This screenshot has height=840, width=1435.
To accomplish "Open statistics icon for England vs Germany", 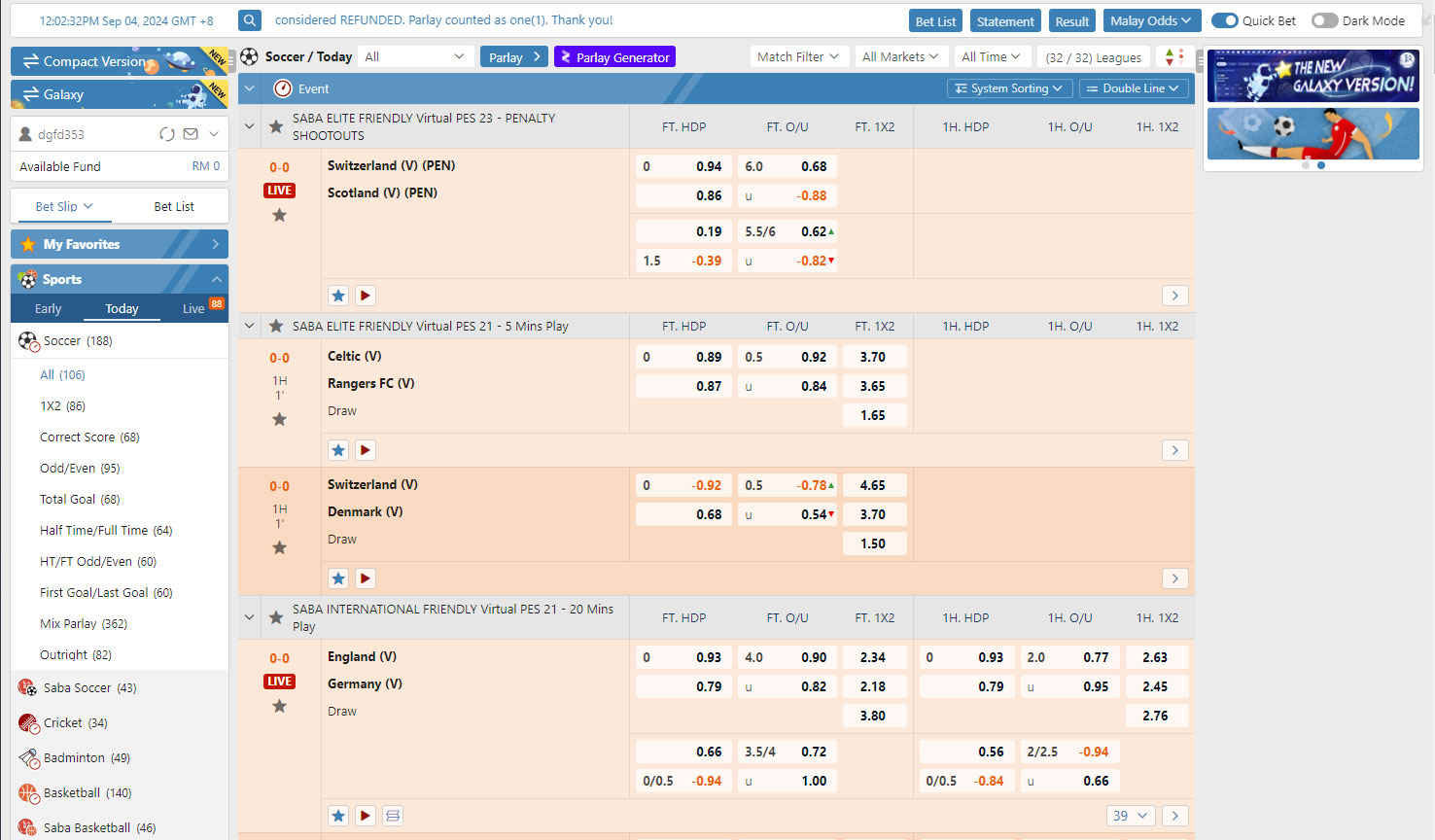I will pos(393,816).
